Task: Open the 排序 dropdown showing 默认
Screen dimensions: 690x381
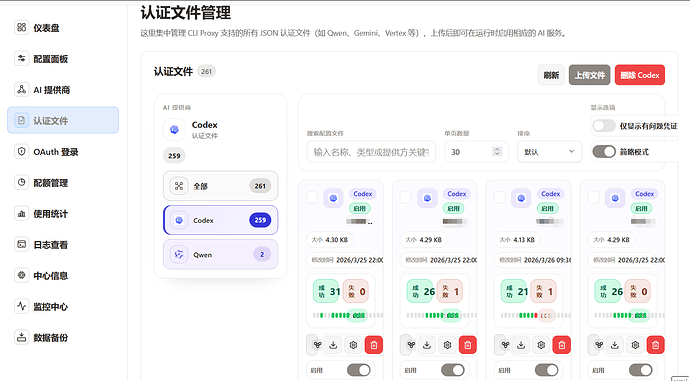Action: (549, 152)
